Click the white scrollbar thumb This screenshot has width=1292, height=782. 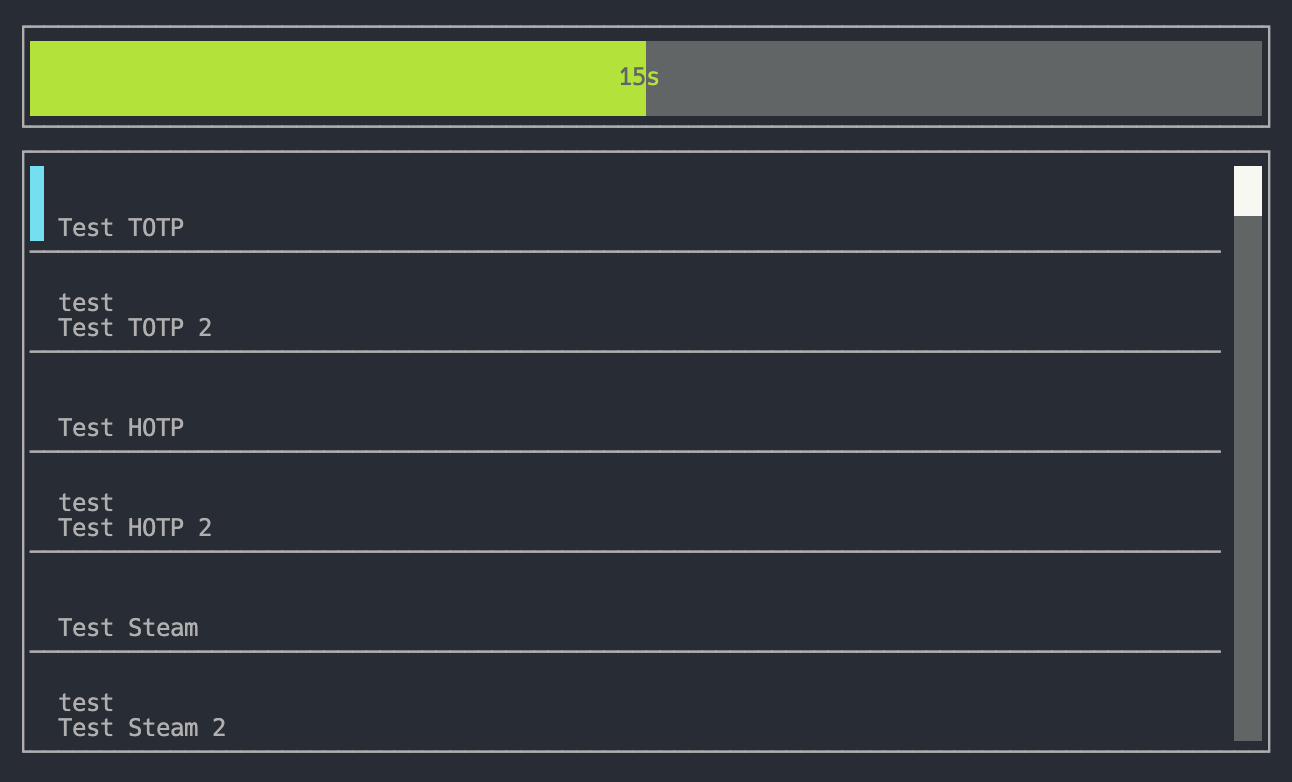[x=1247, y=191]
